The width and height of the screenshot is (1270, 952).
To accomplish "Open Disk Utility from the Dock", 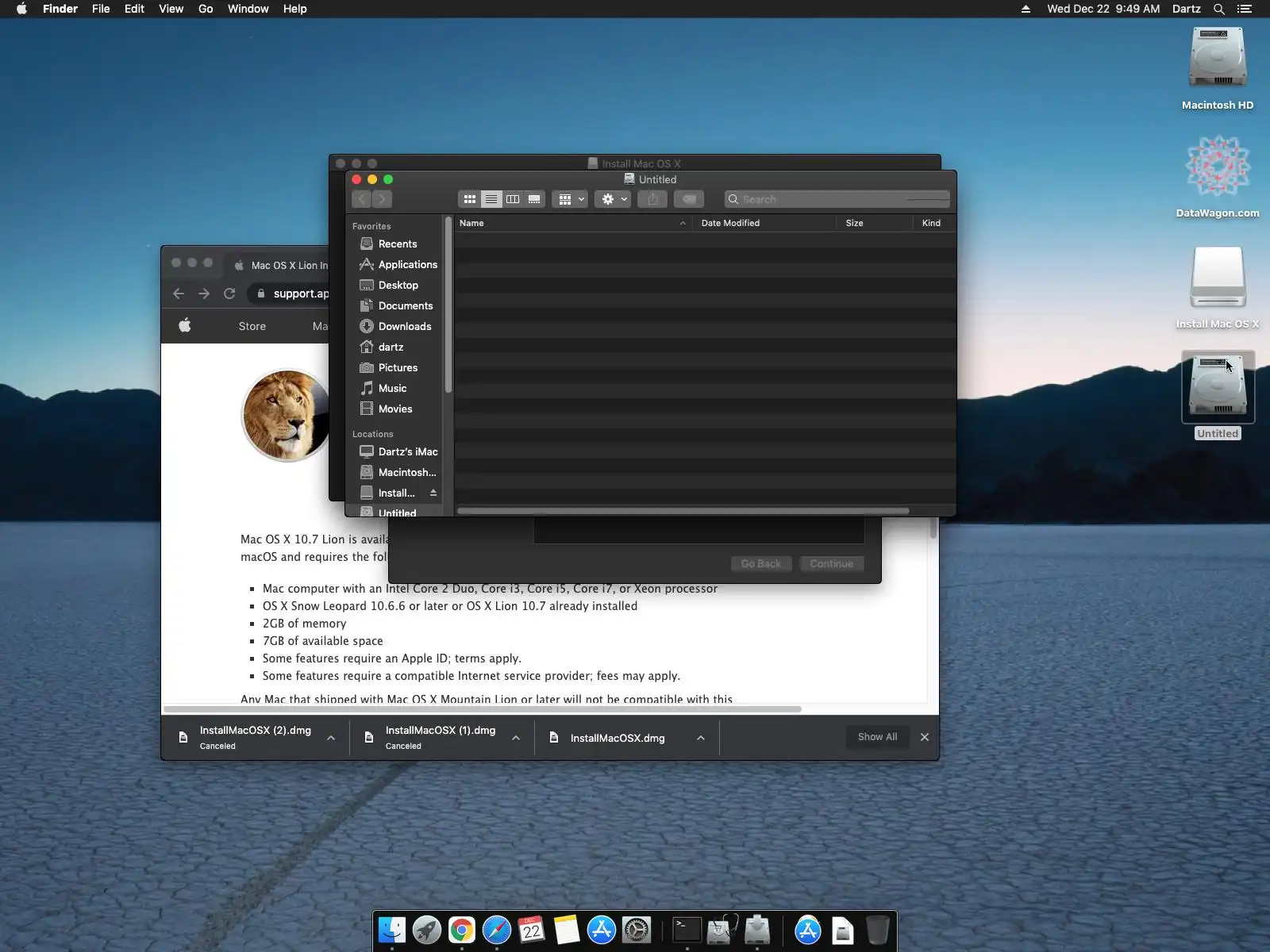I will click(722, 930).
